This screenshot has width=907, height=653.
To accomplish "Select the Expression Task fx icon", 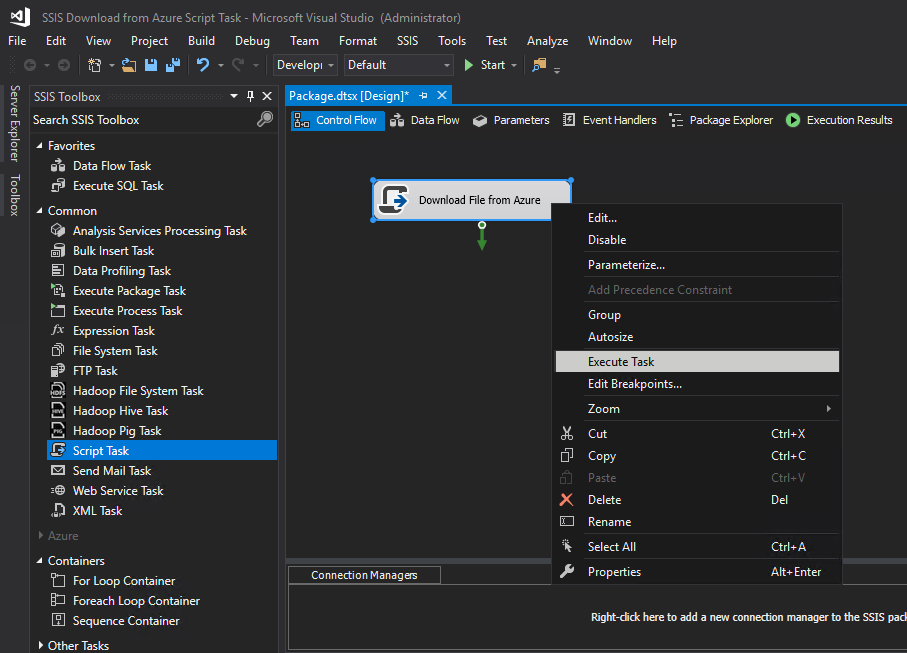I will coord(58,330).
